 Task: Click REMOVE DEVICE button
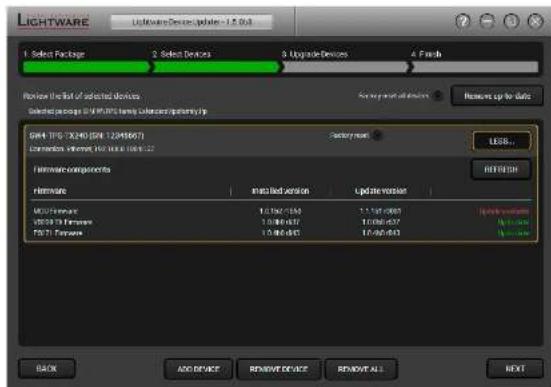pyautogui.click(x=278, y=369)
